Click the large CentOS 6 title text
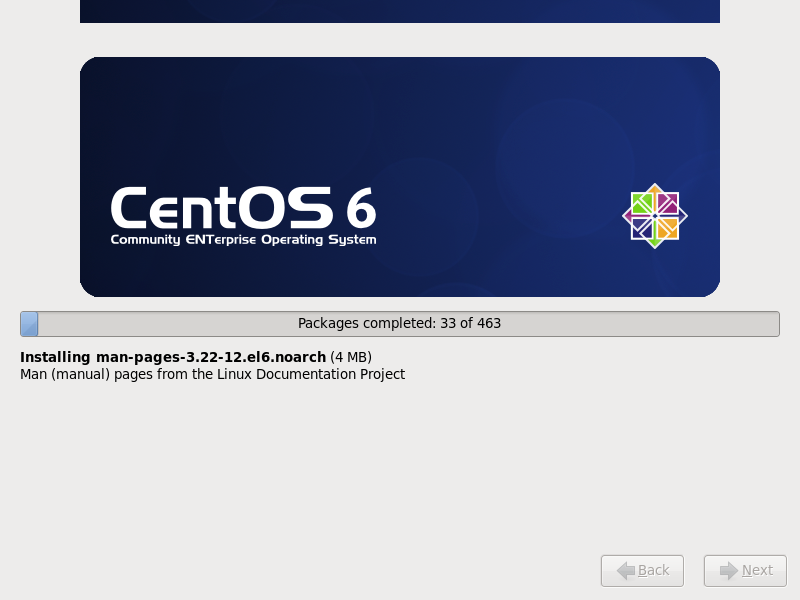Image resolution: width=800 pixels, height=600 pixels. [243, 207]
